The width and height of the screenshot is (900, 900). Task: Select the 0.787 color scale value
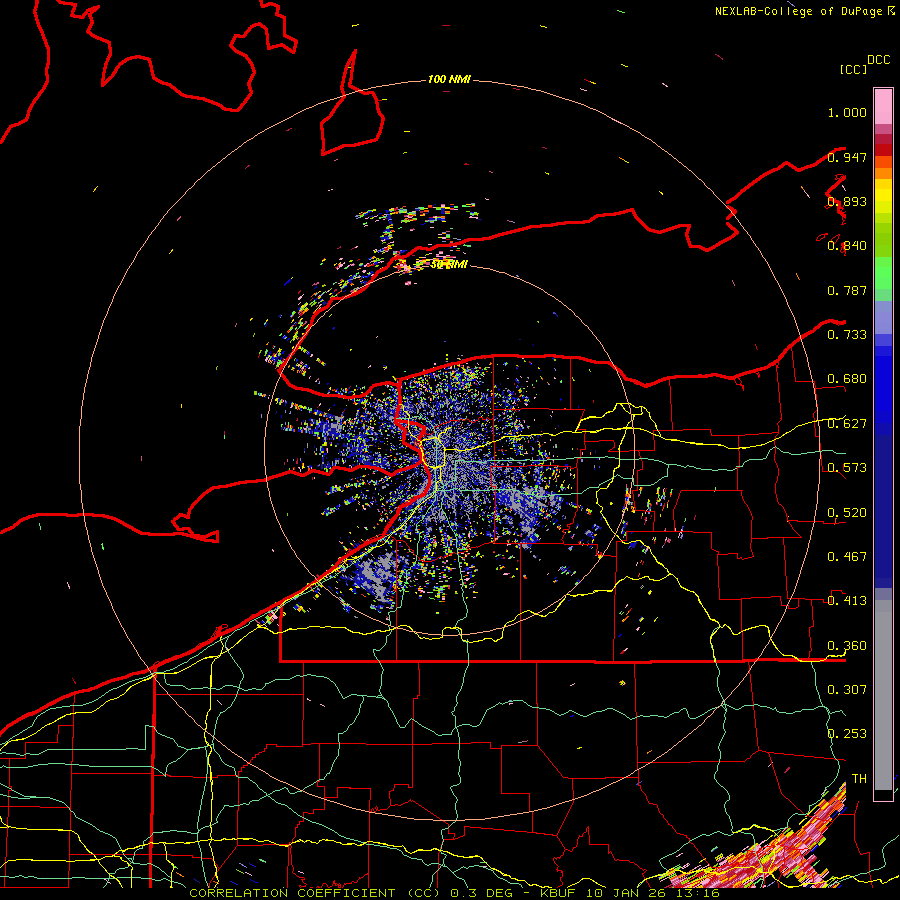[847, 290]
